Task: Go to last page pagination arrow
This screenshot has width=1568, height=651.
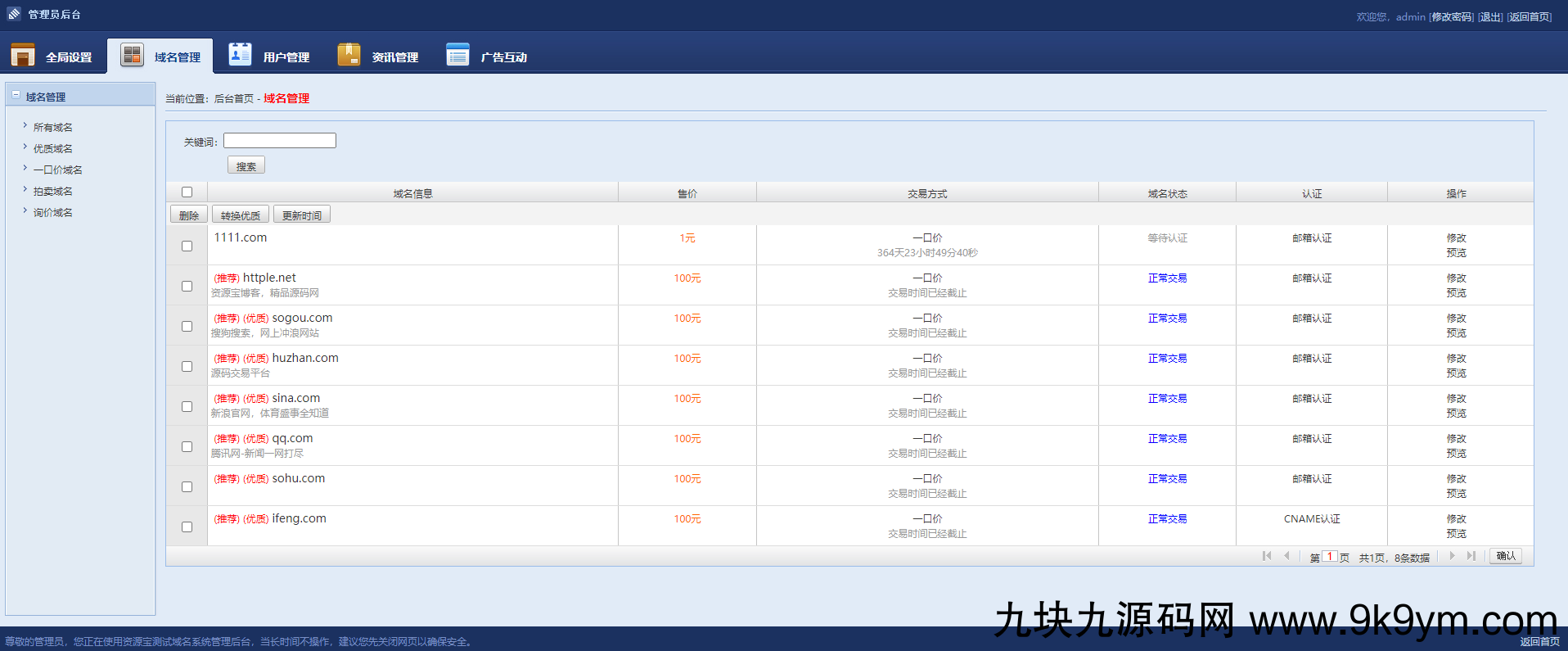Action: tap(1471, 556)
